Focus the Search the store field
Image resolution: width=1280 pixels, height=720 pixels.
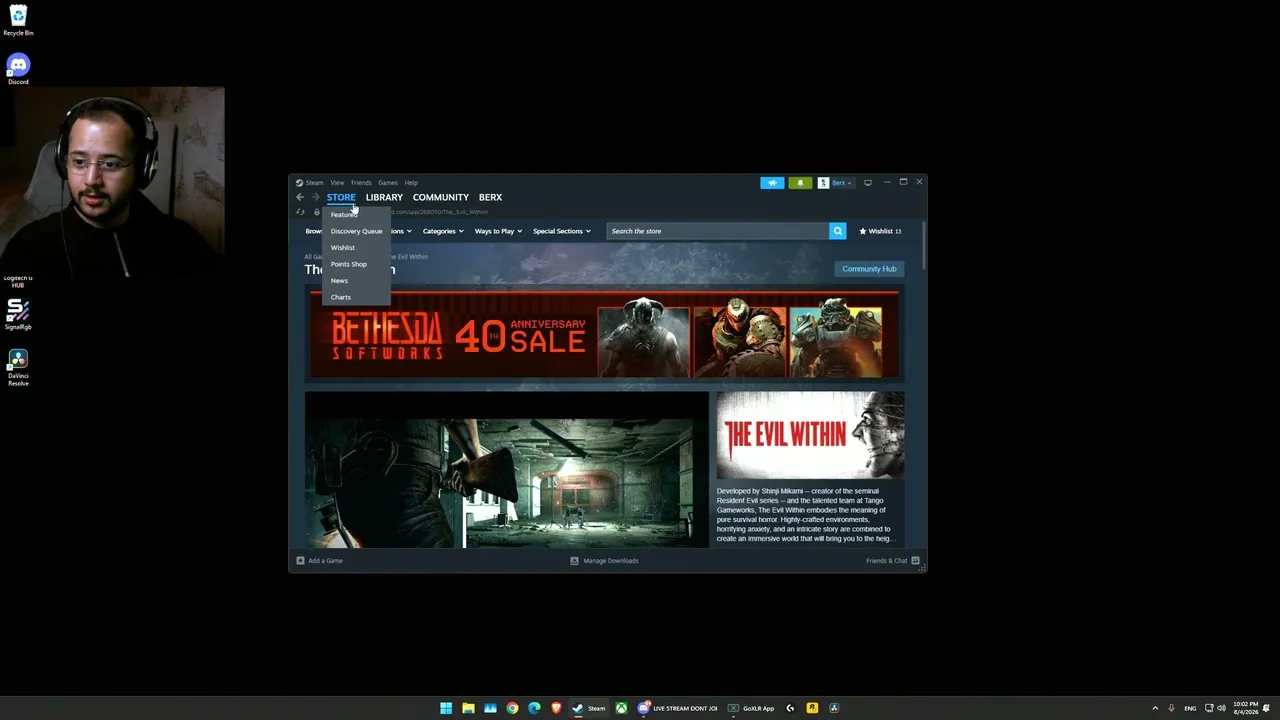point(718,231)
